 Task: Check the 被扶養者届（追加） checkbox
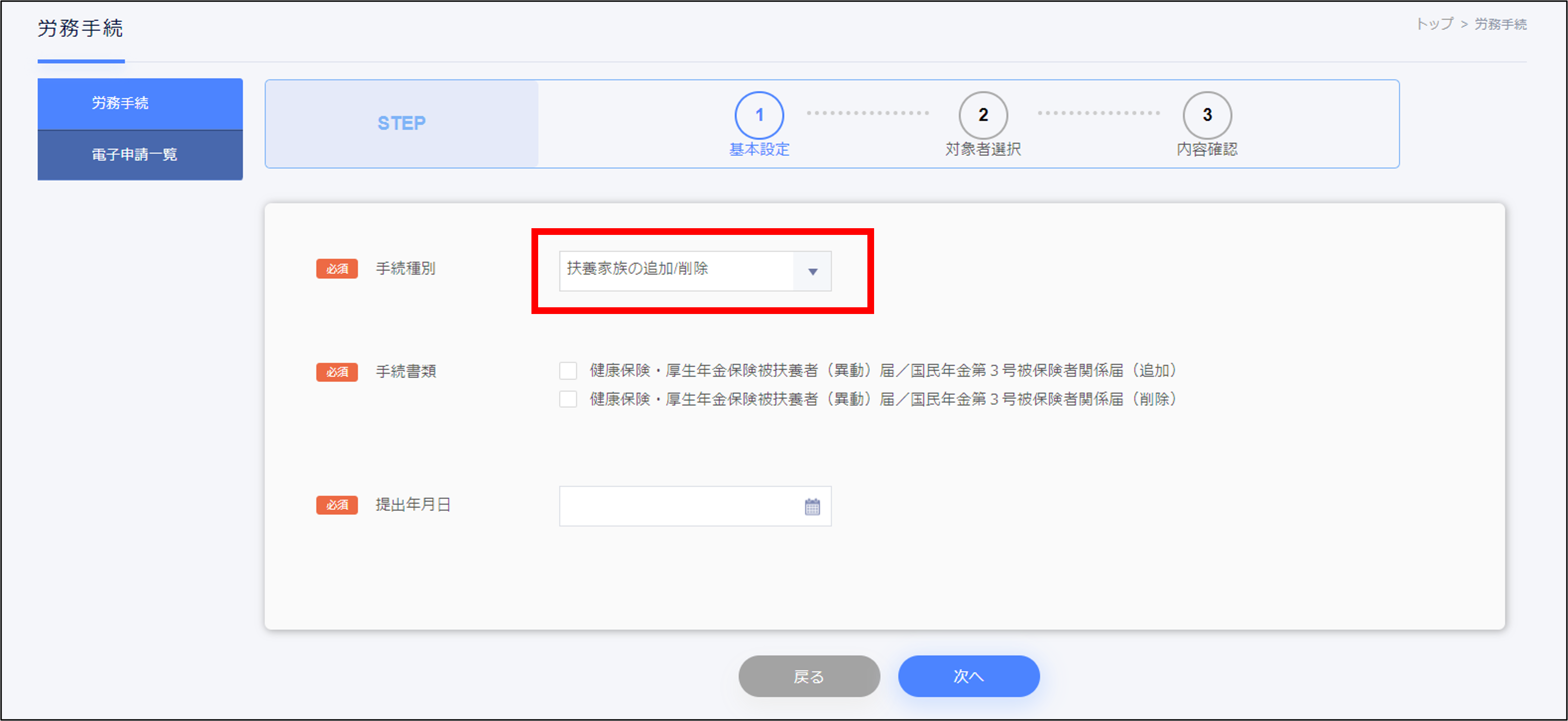click(568, 370)
